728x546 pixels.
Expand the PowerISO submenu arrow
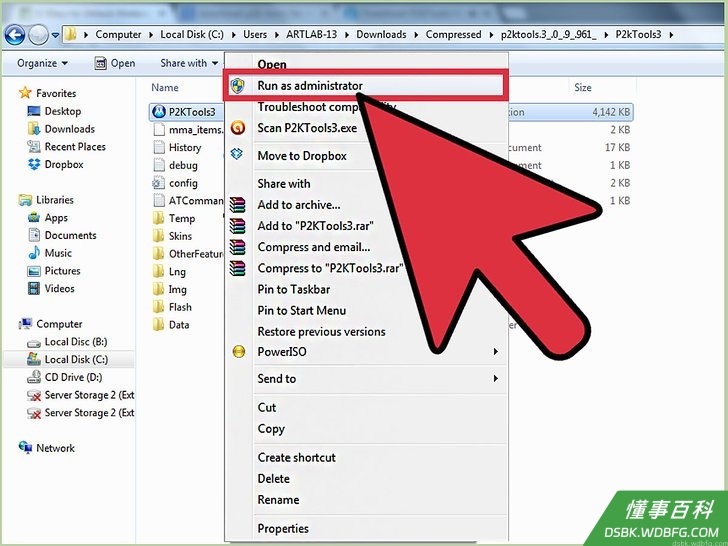point(496,352)
